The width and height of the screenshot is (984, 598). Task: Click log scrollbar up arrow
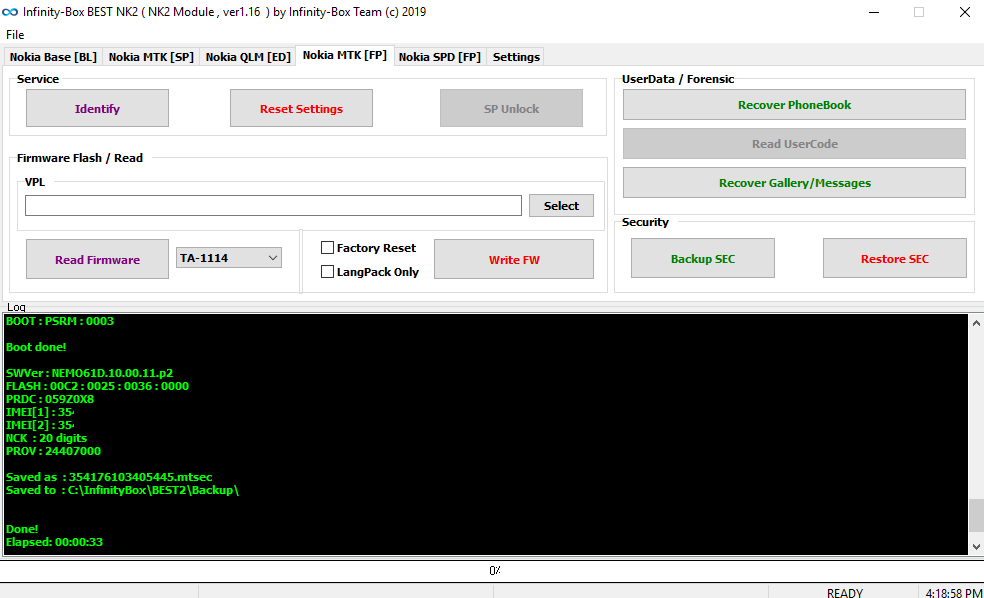pyautogui.click(x=976, y=323)
